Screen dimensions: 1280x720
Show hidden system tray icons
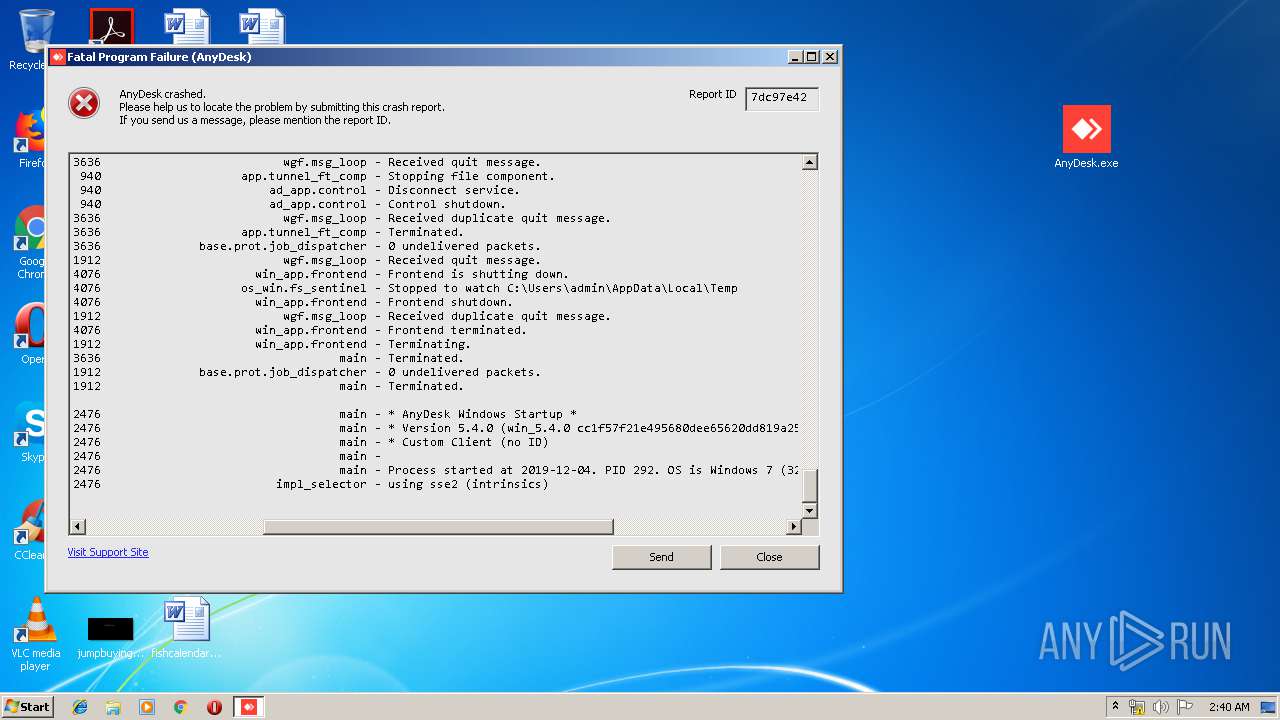[x=1115, y=707]
